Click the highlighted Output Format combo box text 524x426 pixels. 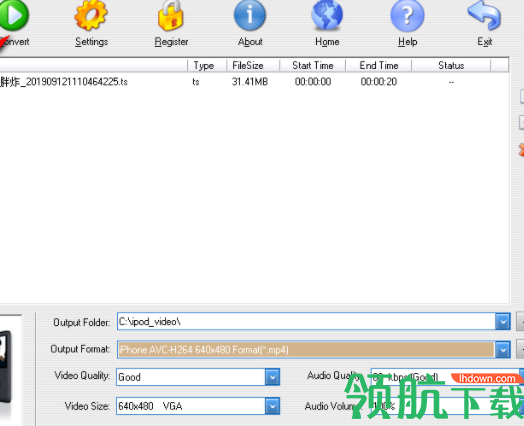click(306, 350)
